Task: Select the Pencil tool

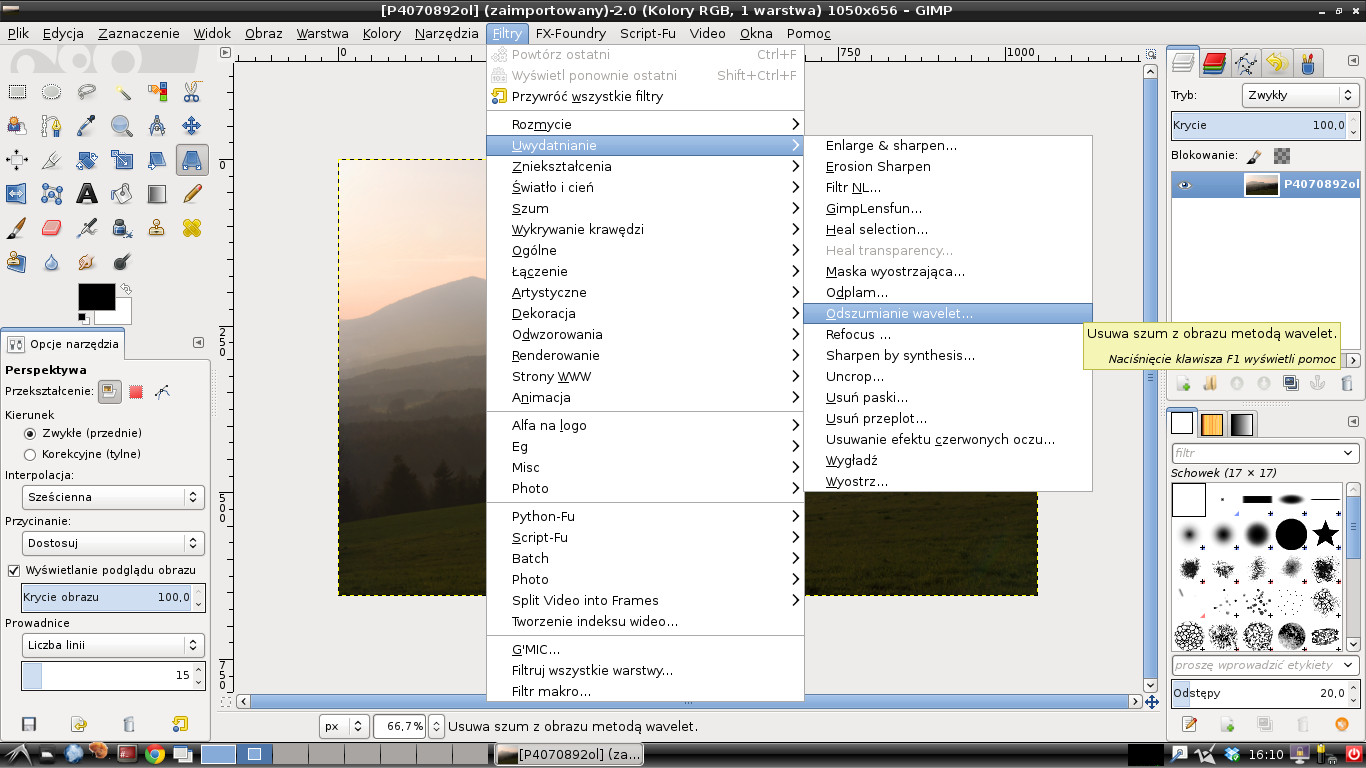Action: click(x=192, y=194)
